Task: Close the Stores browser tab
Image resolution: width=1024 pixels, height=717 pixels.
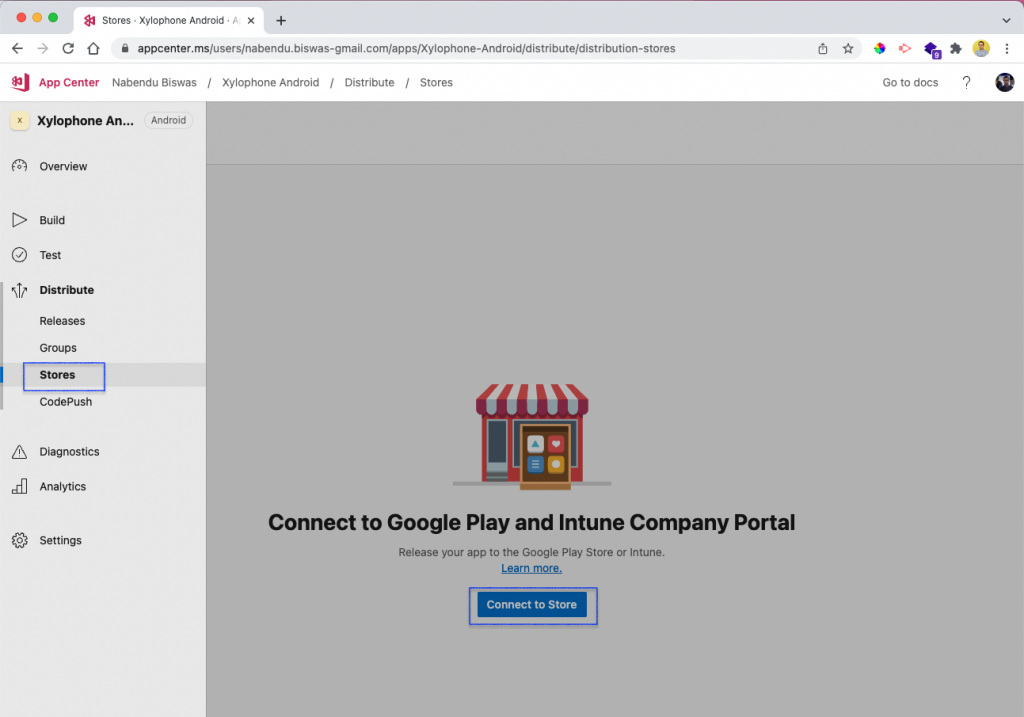Action: click(251, 21)
